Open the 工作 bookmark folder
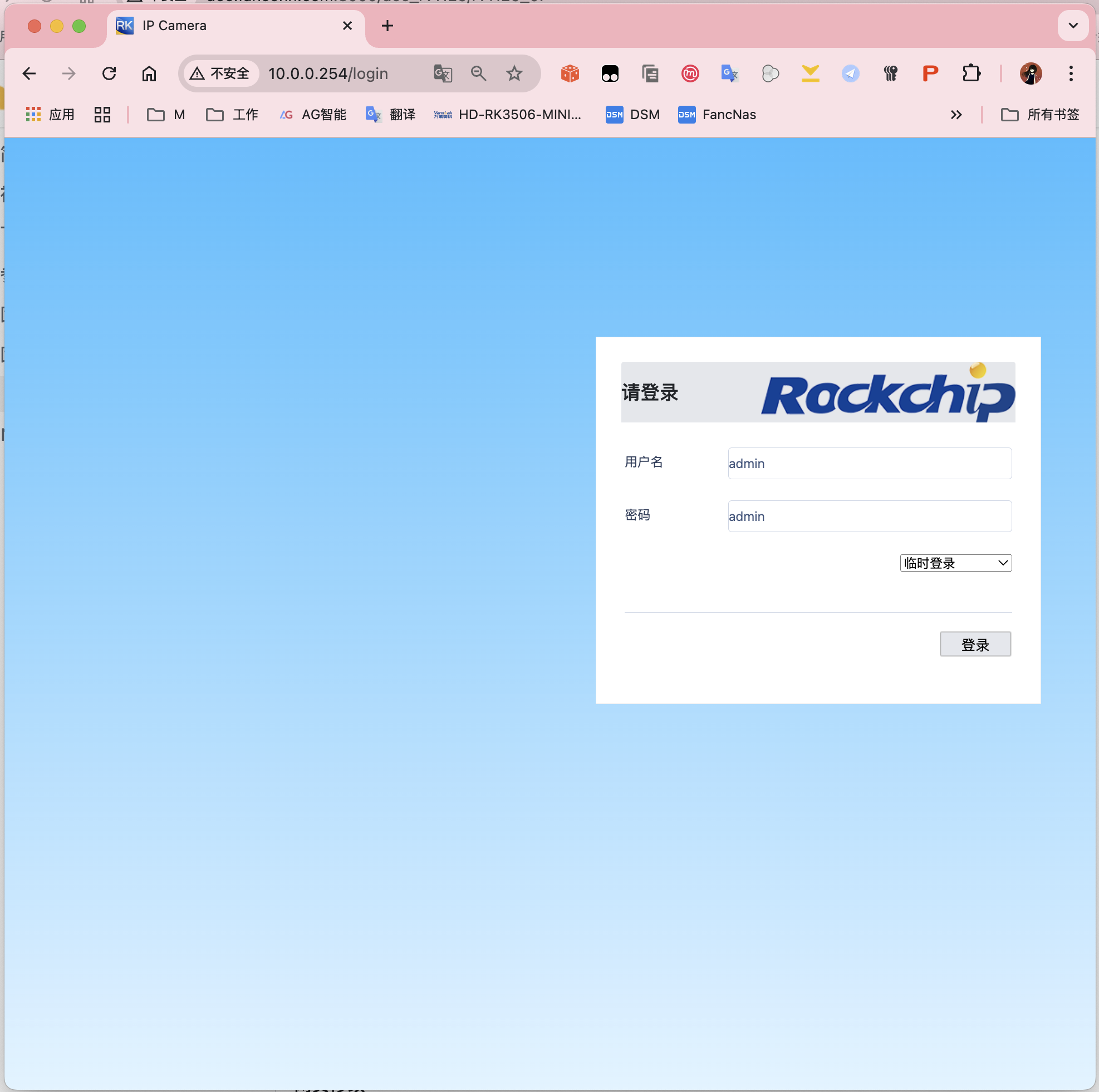The height and width of the screenshot is (1092, 1099). [232, 114]
